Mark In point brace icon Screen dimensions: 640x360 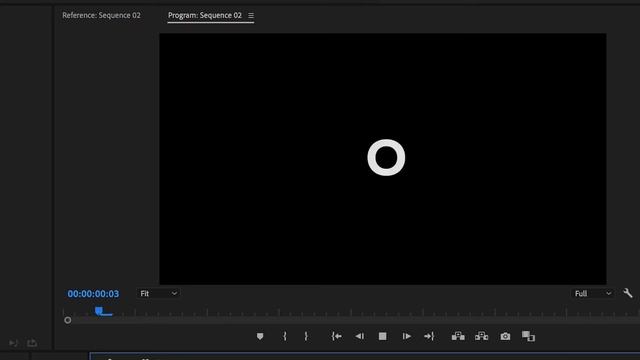pyautogui.click(x=285, y=336)
